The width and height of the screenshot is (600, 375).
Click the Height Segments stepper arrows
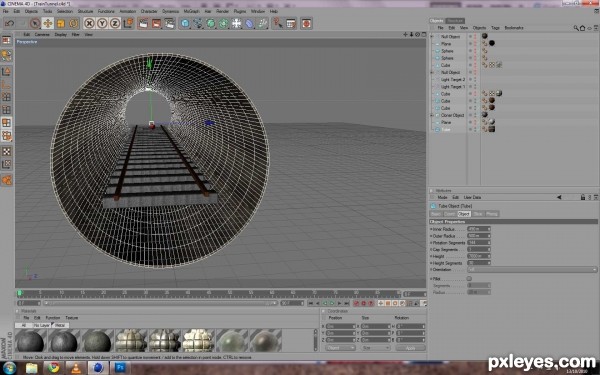[489, 263]
